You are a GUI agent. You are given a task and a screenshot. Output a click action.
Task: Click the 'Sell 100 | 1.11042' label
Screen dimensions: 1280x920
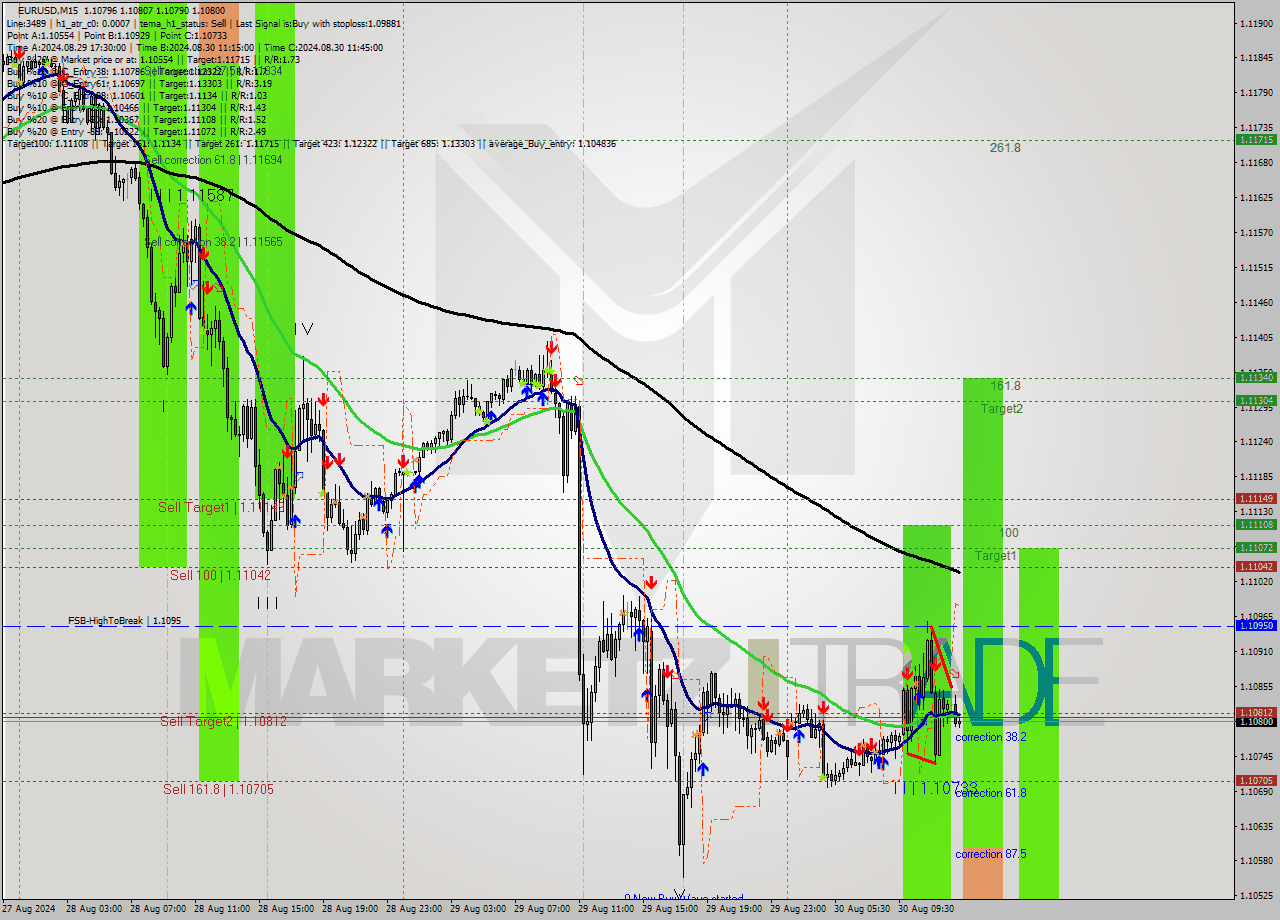point(220,575)
